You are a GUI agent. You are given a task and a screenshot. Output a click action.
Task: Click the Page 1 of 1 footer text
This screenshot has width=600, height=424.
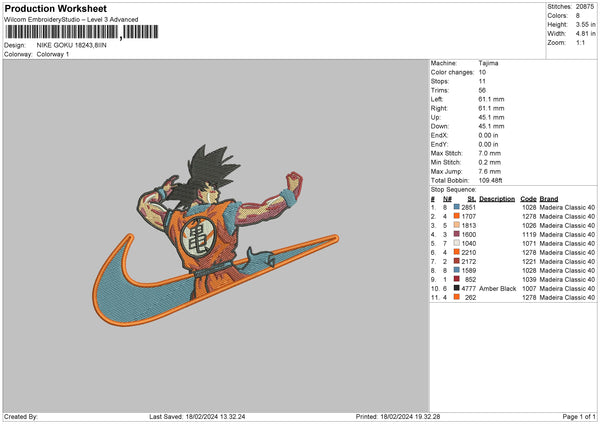(x=579, y=416)
